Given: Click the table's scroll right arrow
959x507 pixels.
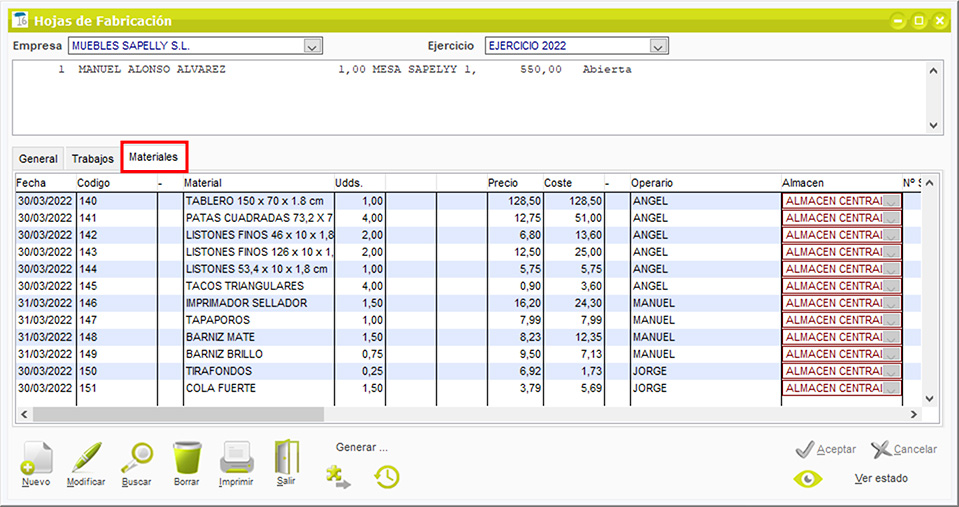Looking at the screenshot, I should point(914,414).
